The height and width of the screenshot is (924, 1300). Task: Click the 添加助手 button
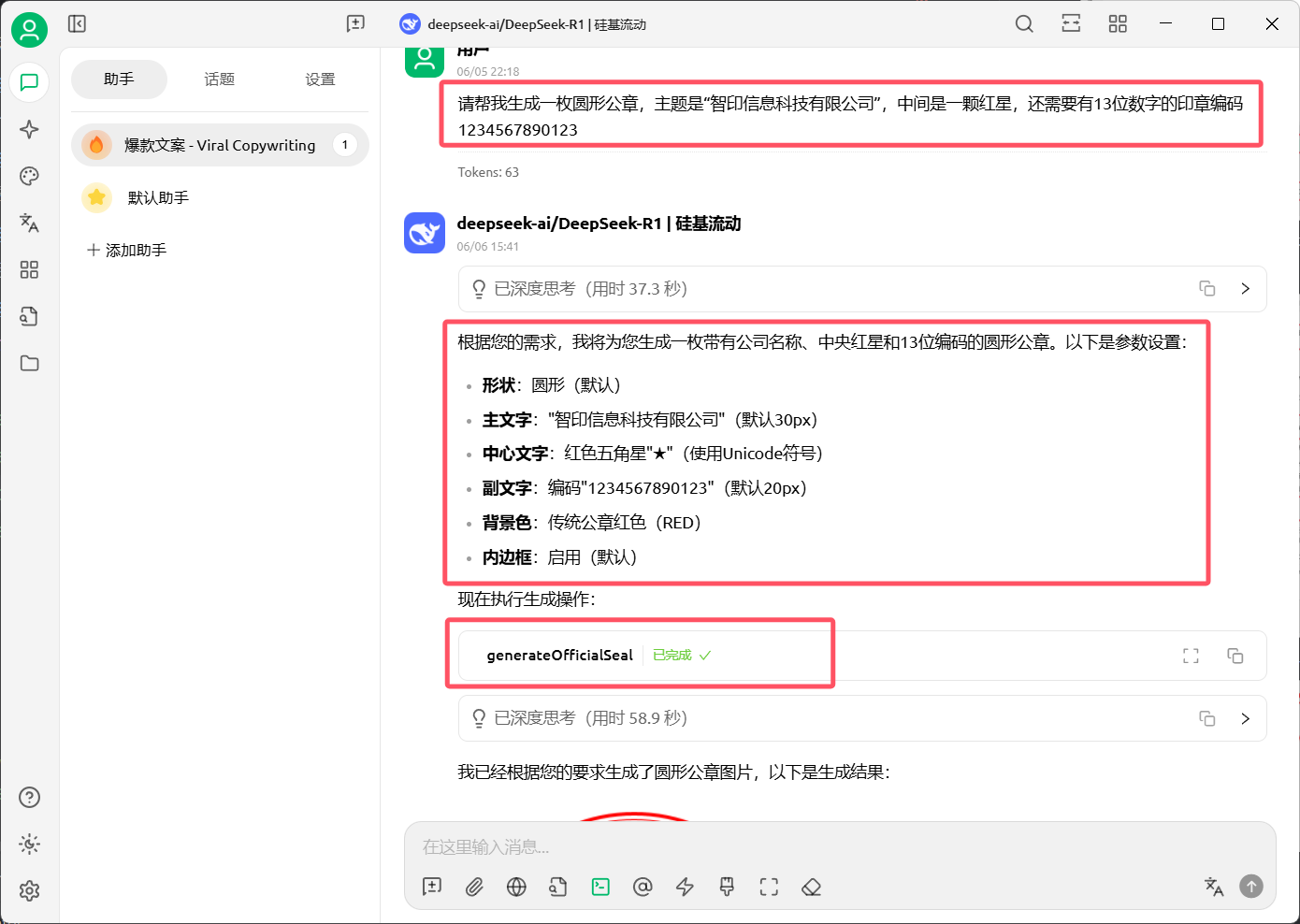(x=126, y=250)
